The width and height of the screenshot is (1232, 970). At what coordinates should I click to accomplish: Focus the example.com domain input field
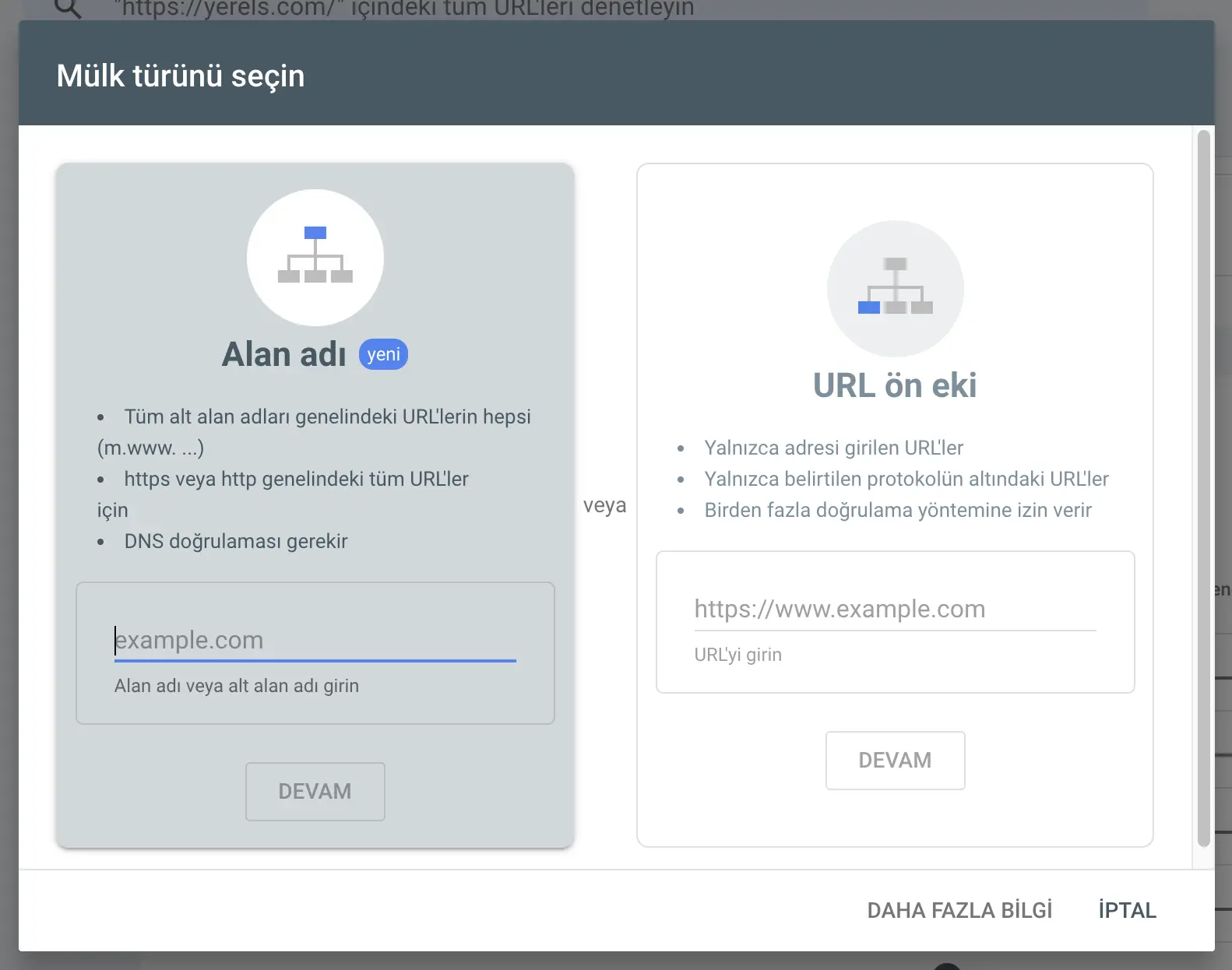[x=315, y=641]
